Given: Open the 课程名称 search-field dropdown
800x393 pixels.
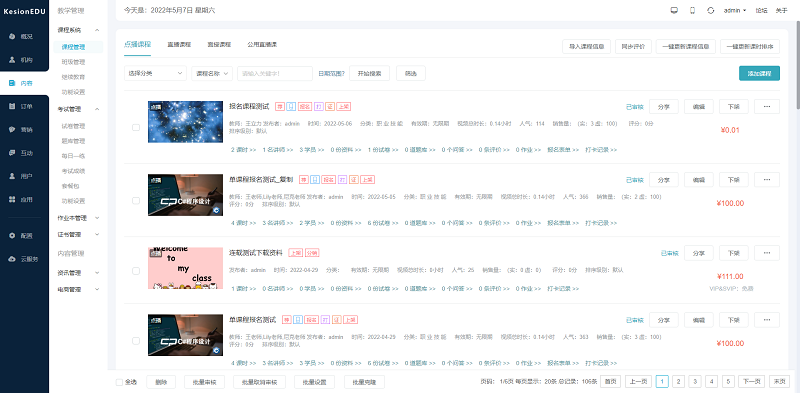Looking at the screenshot, I should (212, 73).
